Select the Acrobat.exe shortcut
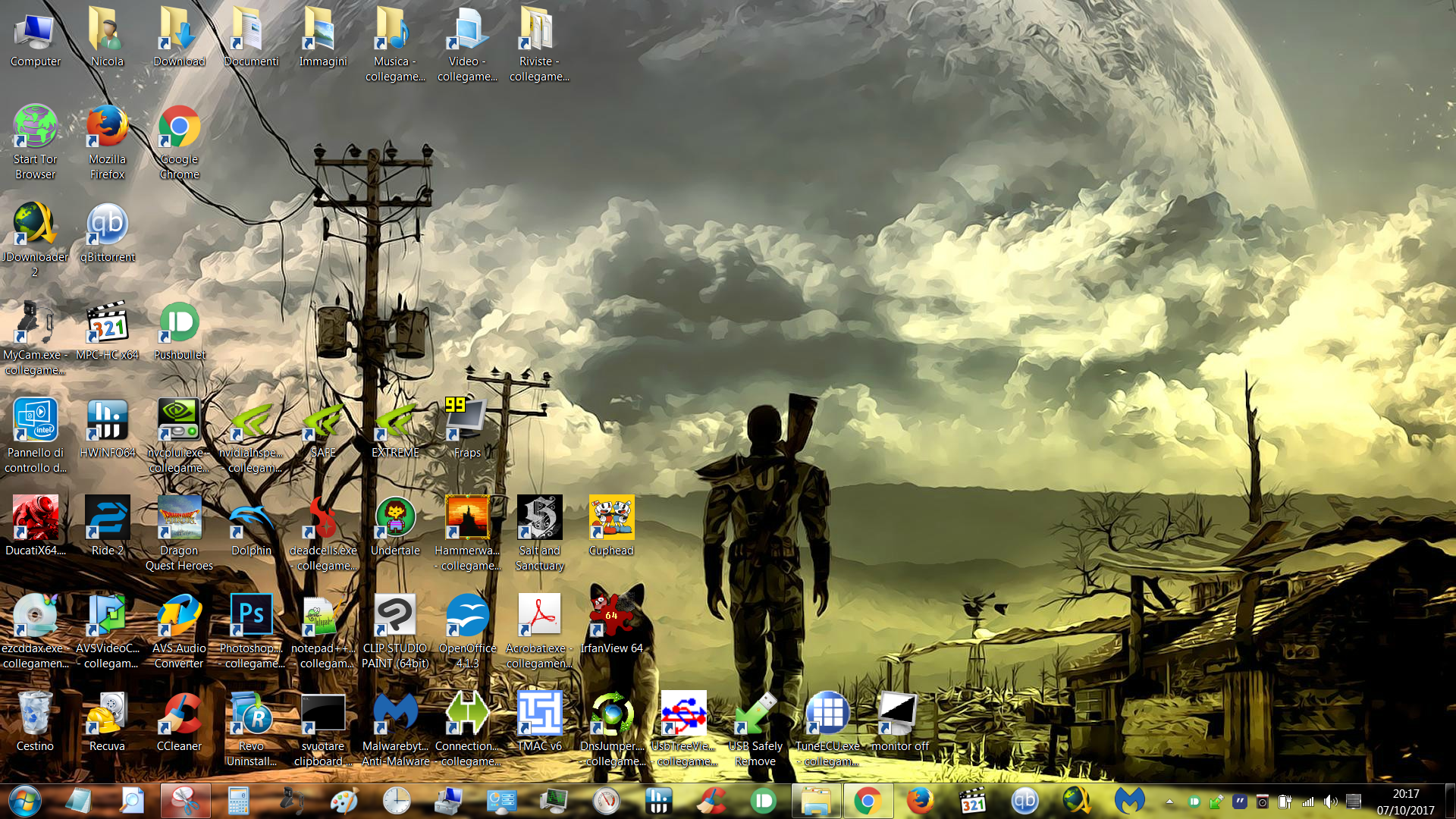 pyautogui.click(x=539, y=632)
